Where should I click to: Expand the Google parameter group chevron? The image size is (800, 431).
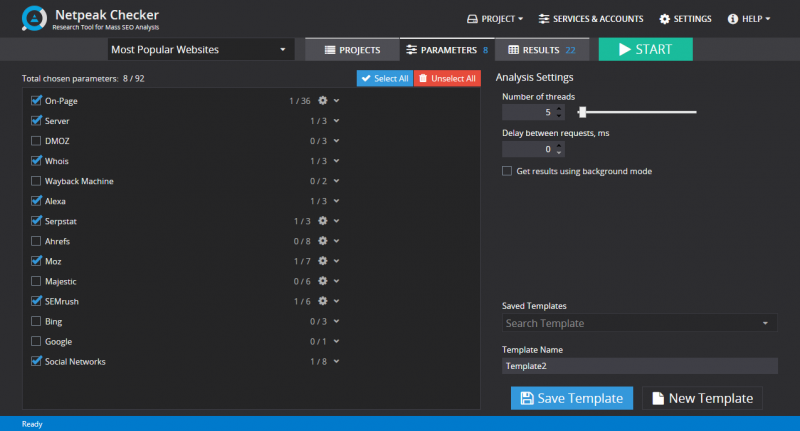pyautogui.click(x=337, y=341)
